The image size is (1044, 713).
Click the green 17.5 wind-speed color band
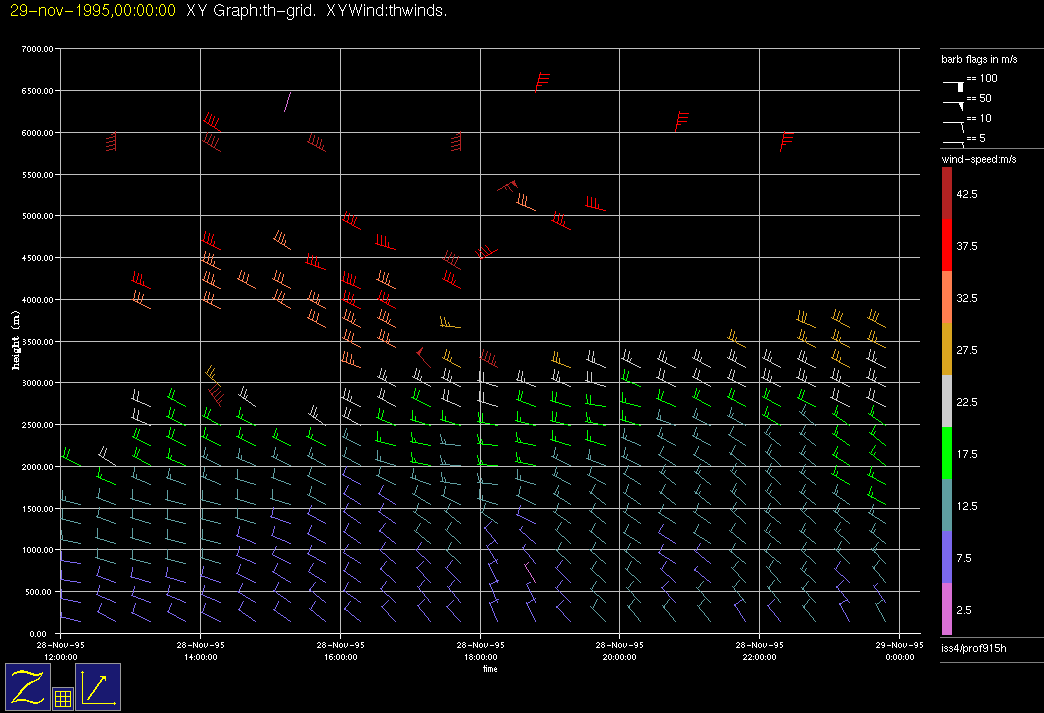tap(947, 453)
